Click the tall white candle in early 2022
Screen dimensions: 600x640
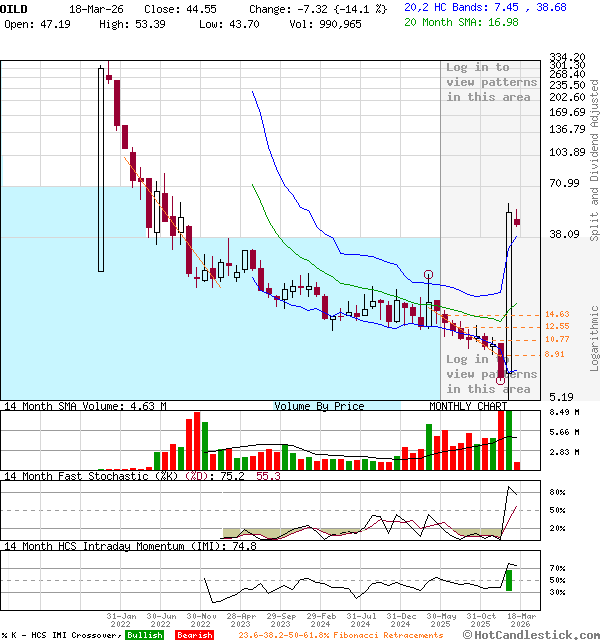101,168
